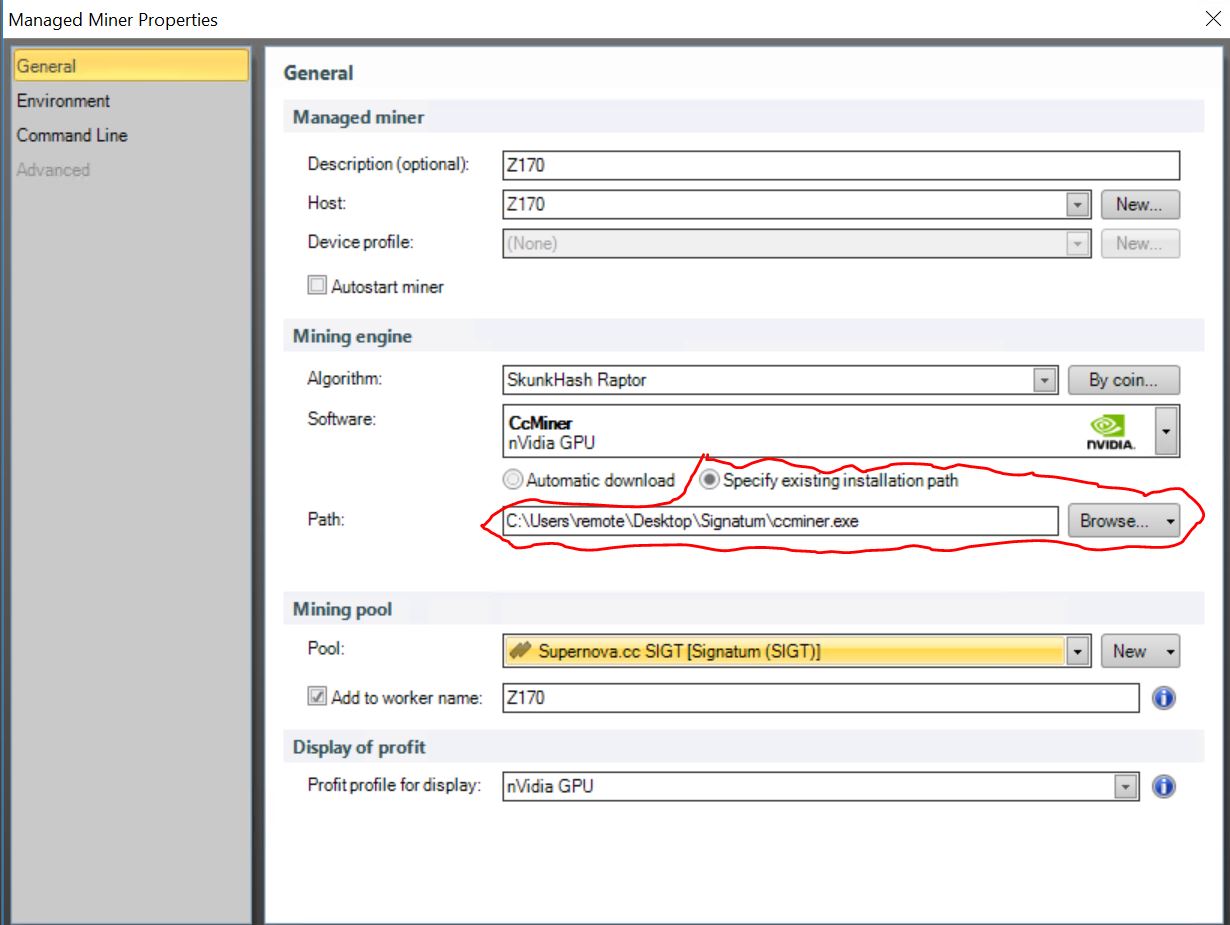
Task: Toggle the Autostart miner checkbox
Action: [x=317, y=286]
